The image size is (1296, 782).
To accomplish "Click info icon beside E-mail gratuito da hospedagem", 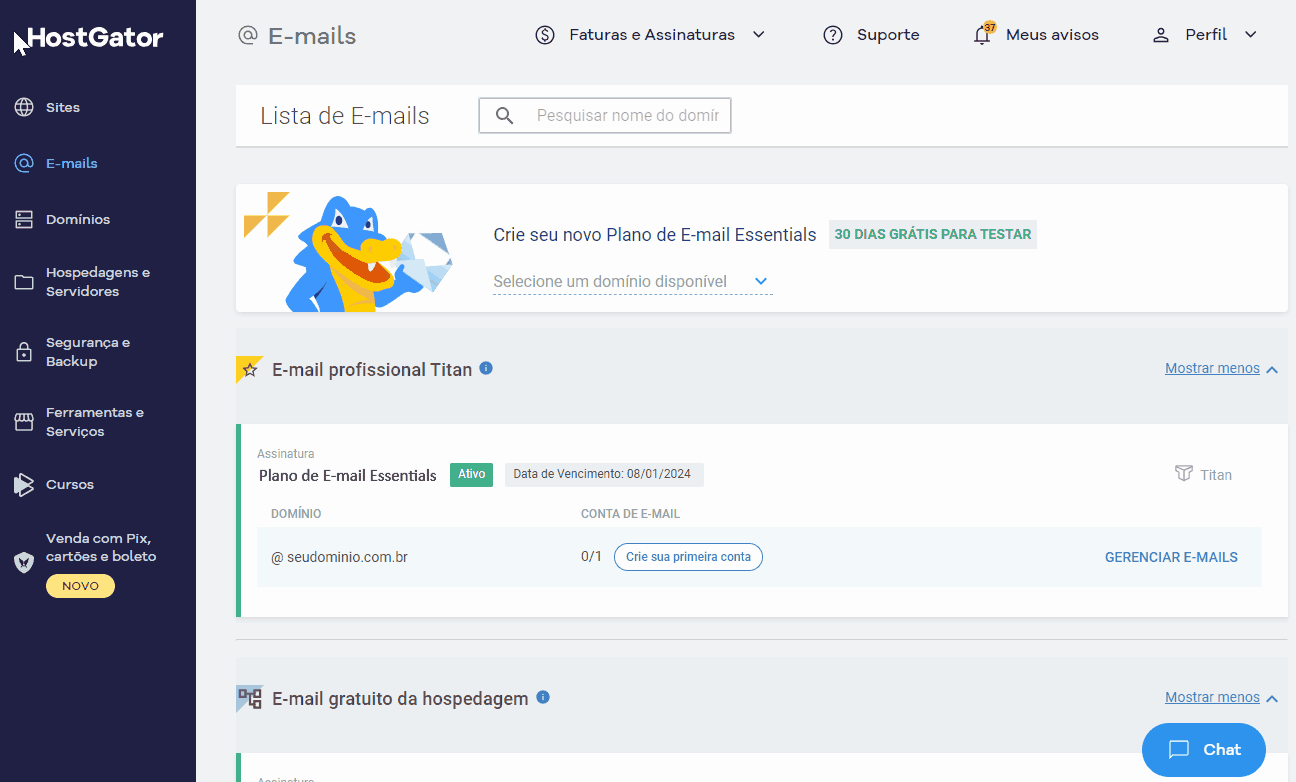I will 543,697.
